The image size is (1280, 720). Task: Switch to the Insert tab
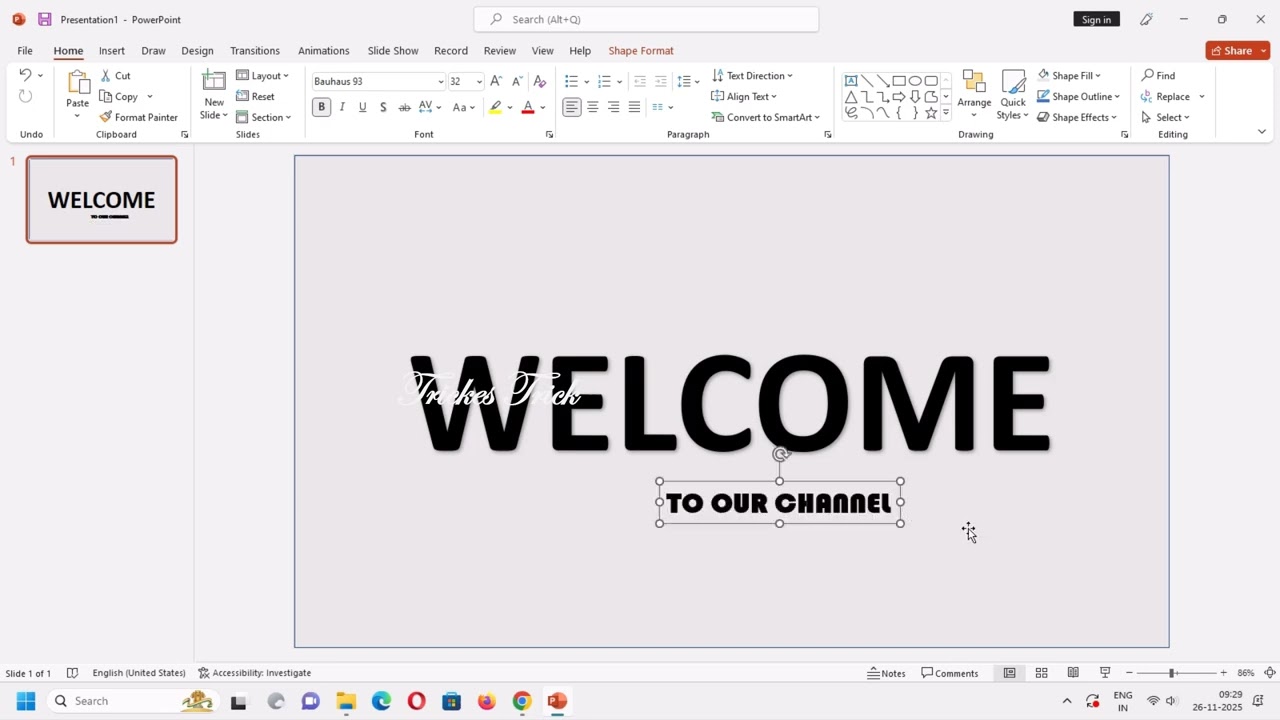[112, 50]
